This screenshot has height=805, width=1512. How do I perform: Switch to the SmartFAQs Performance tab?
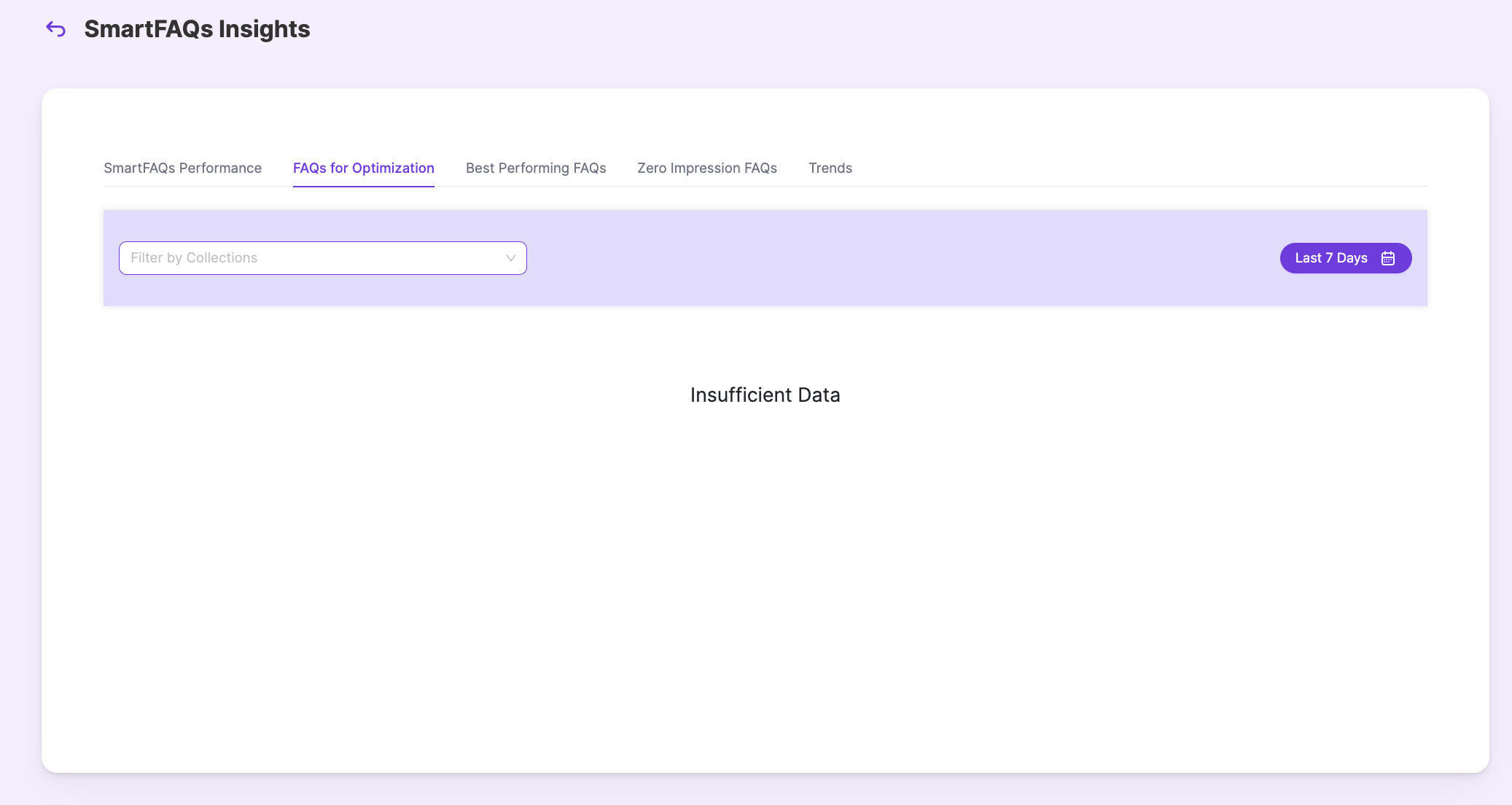click(x=182, y=168)
